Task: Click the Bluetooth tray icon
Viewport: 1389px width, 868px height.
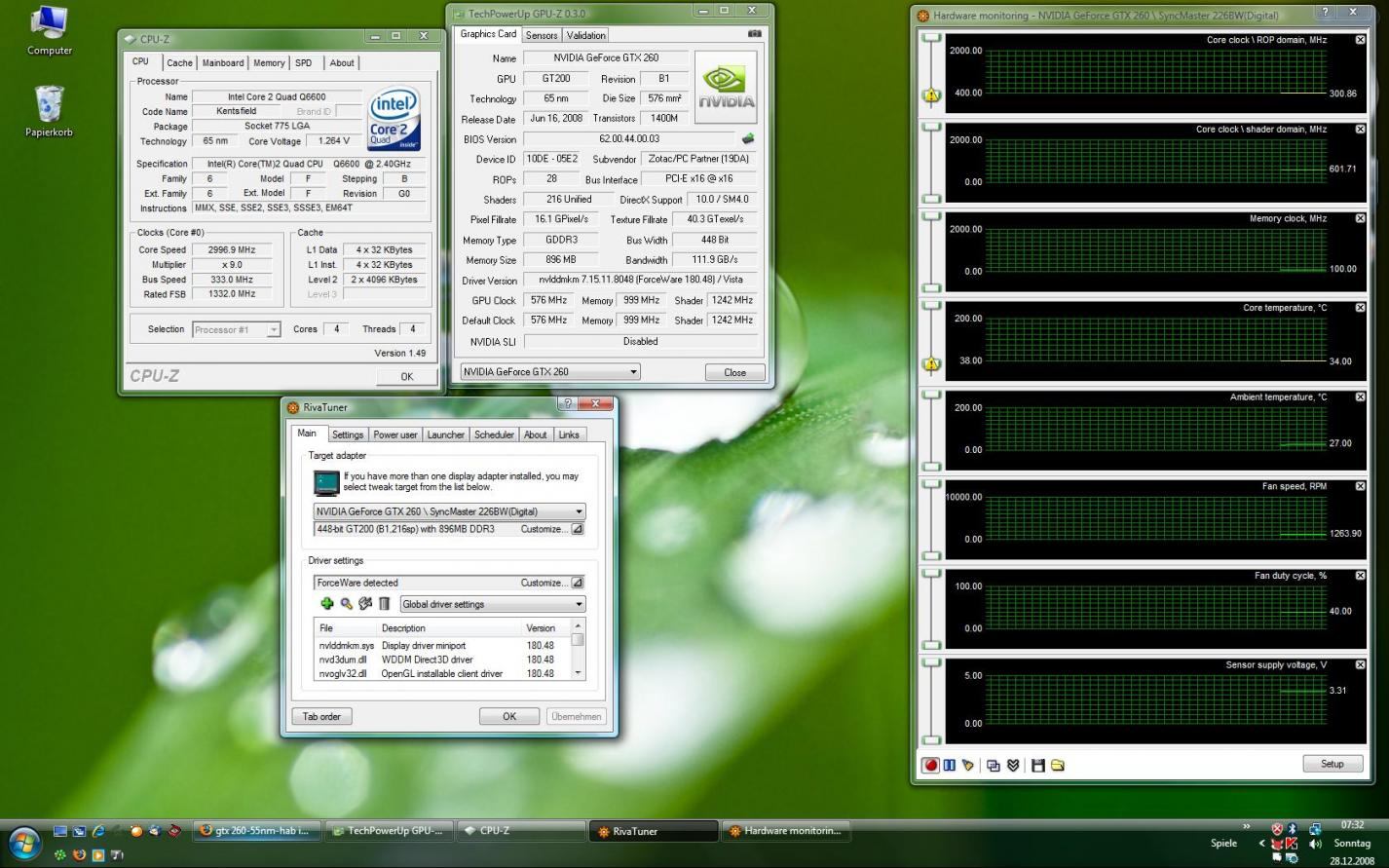Action: click(1293, 829)
